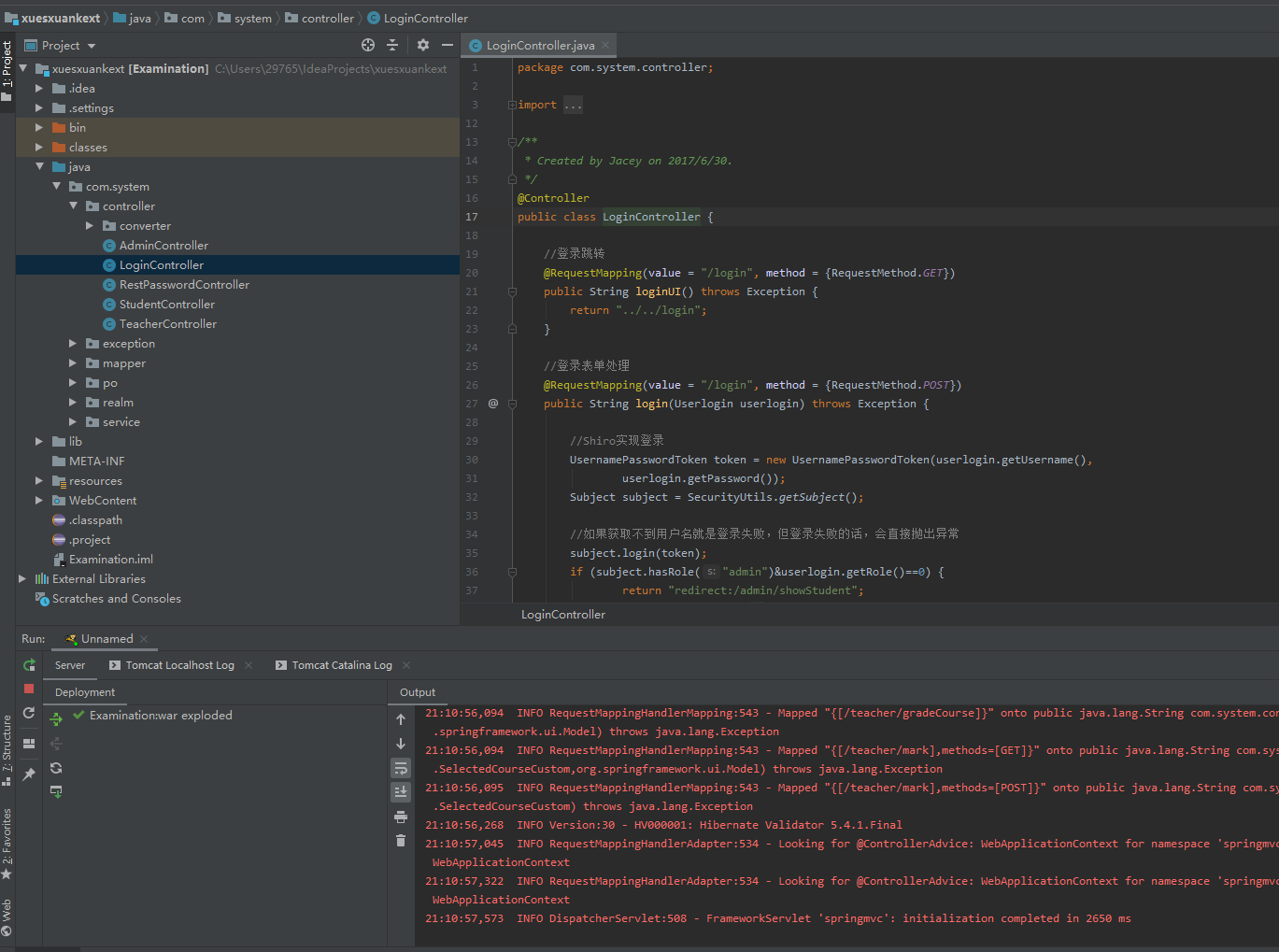1279x952 pixels.
Task: Collapse the controller package
Action: pyautogui.click(x=74, y=206)
